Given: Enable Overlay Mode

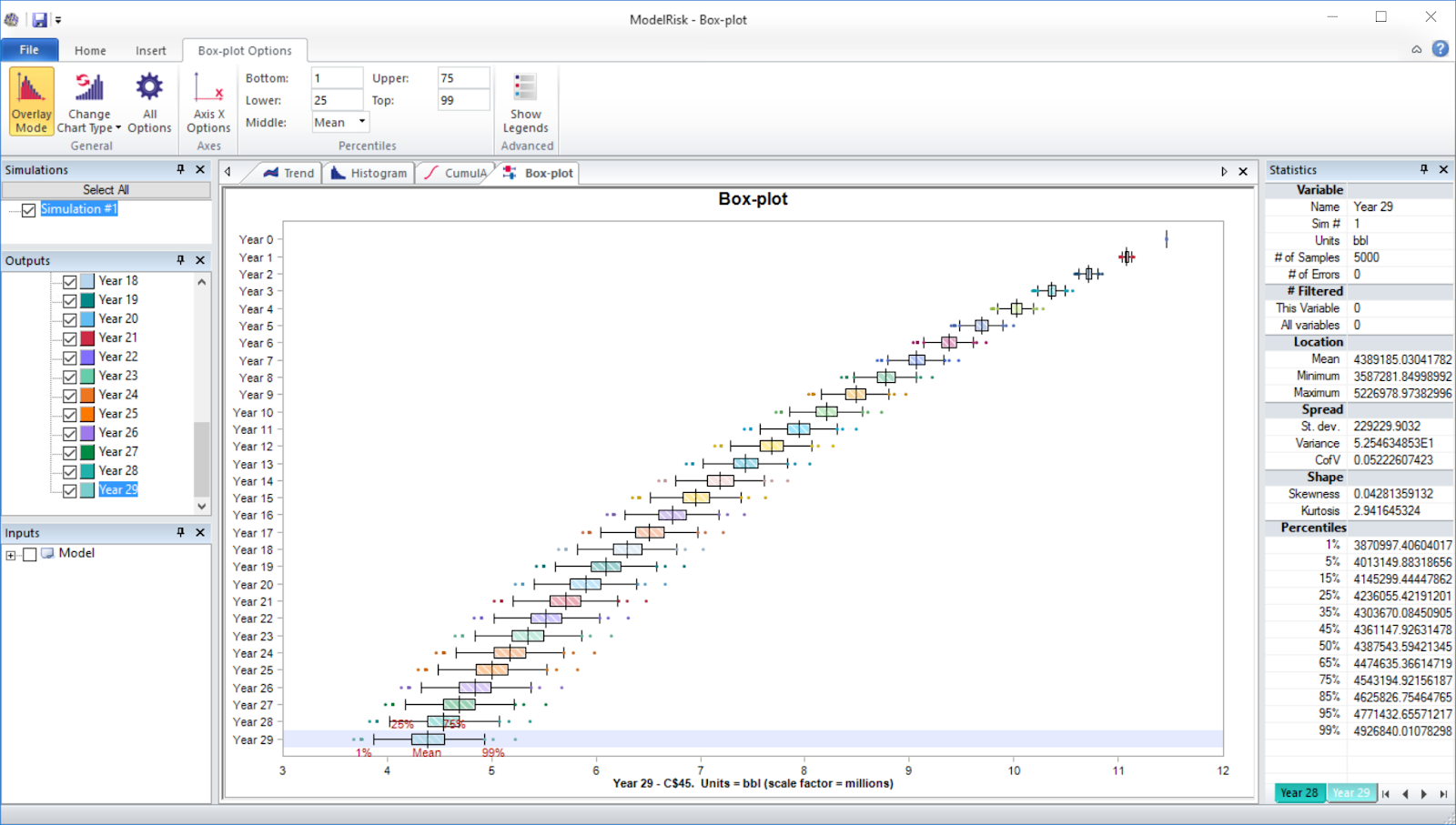Looking at the screenshot, I should (30, 100).
